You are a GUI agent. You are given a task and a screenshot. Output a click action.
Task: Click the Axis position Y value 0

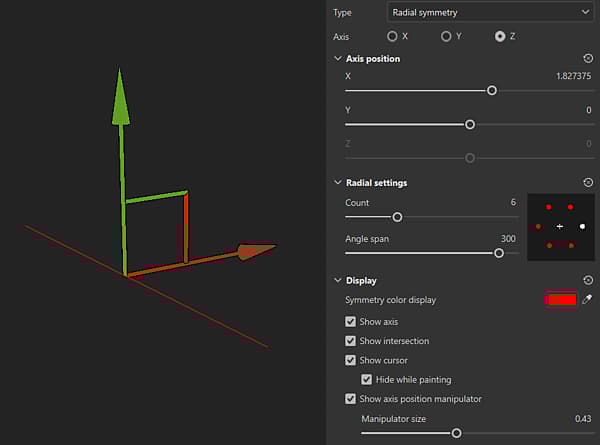tap(589, 110)
